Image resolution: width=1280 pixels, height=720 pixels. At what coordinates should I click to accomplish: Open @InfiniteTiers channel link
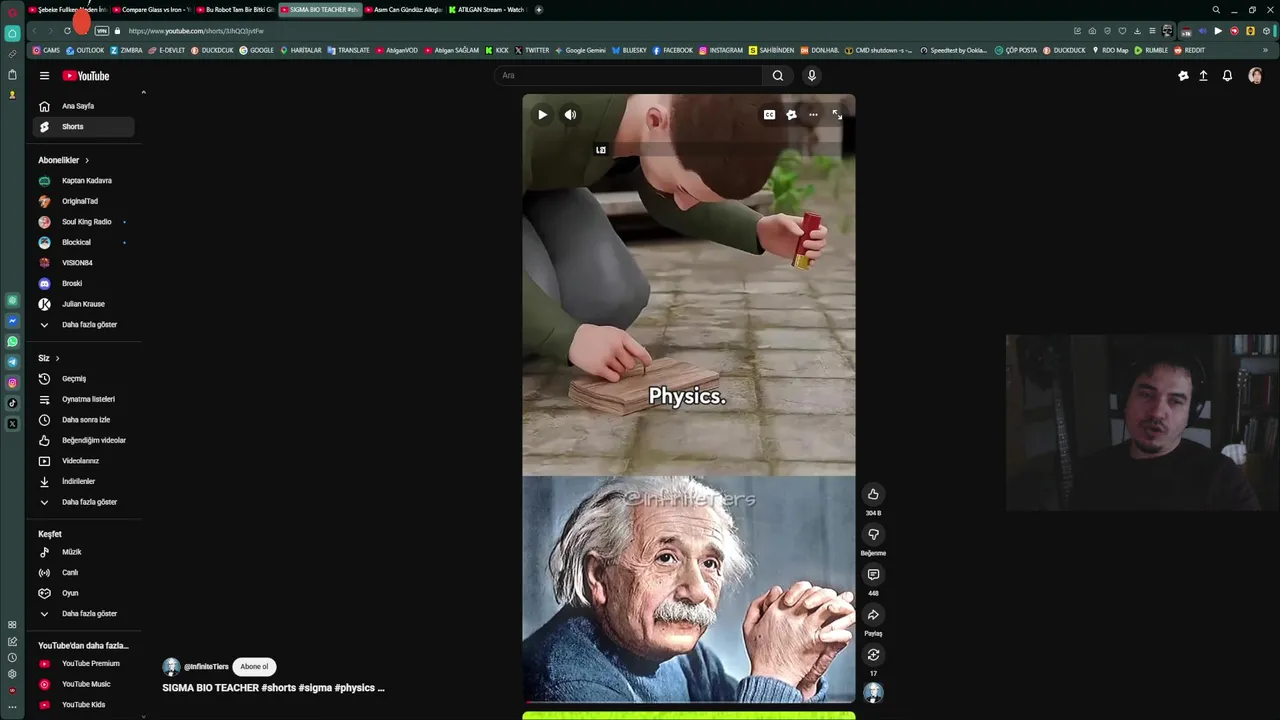206,667
